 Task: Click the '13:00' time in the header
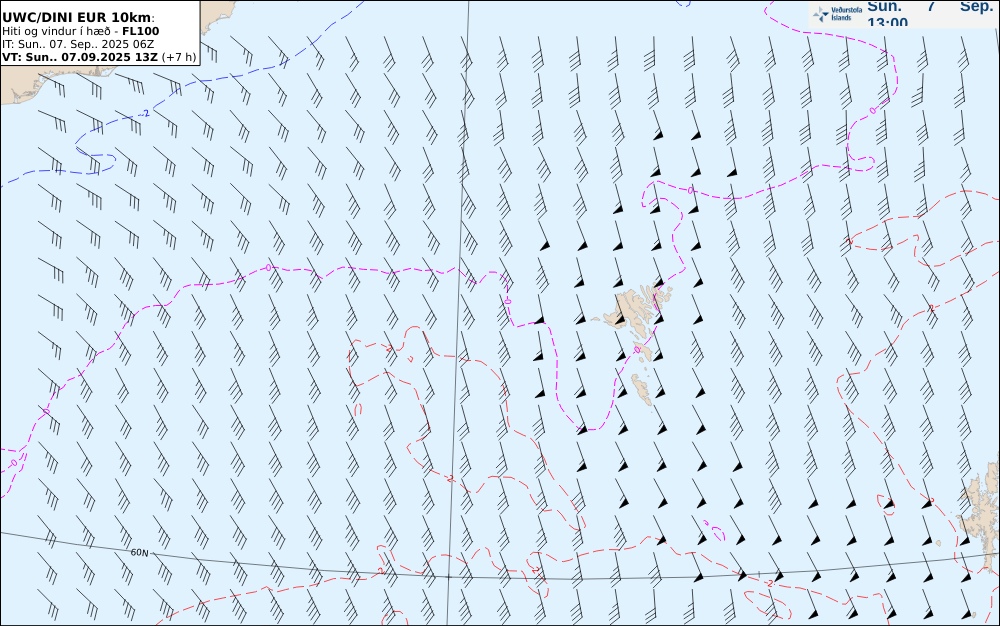click(887, 23)
